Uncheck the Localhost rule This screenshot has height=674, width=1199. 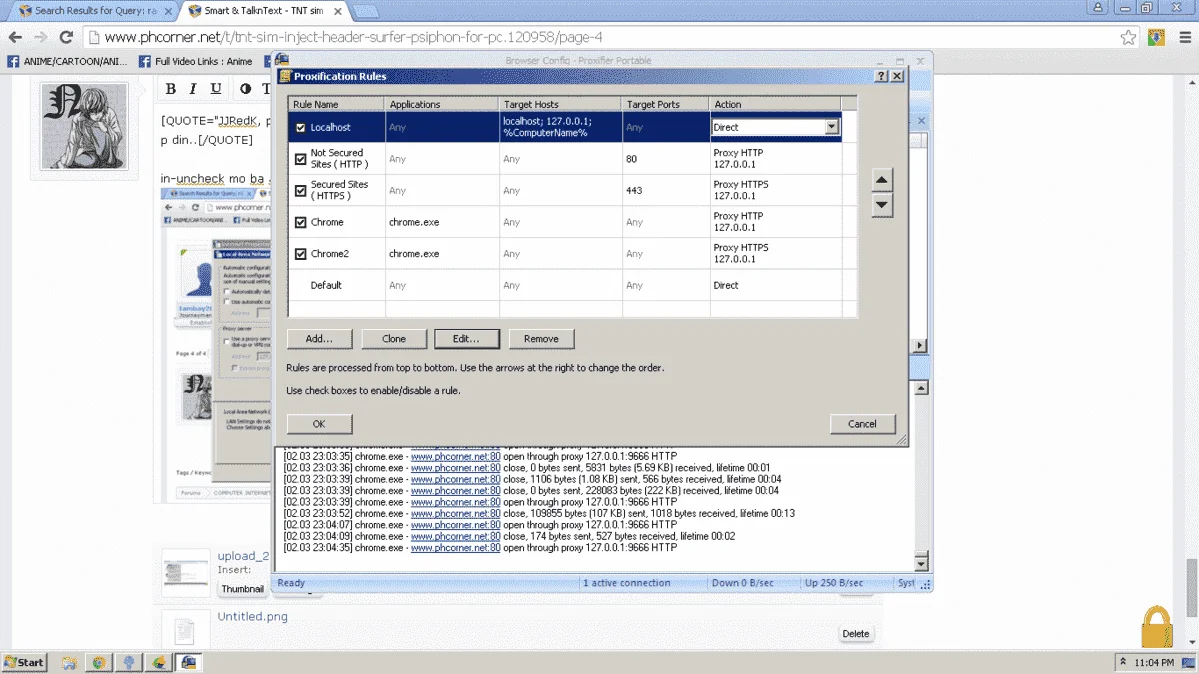(x=301, y=128)
